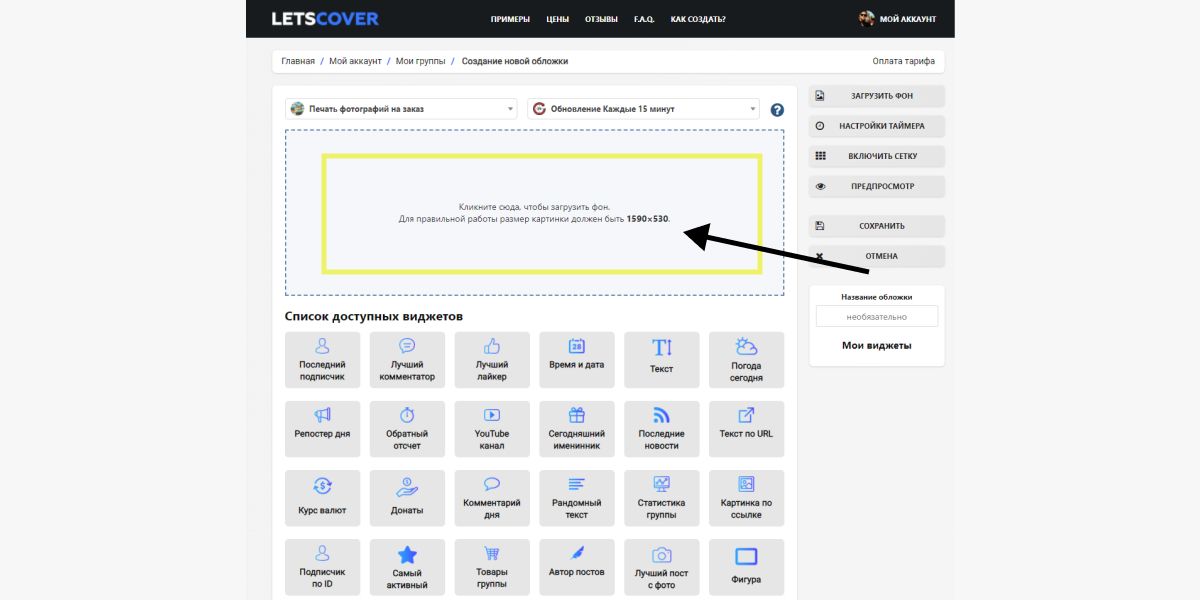1200x600 pixels.
Task: Add the Курс валют widget
Action: (x=322, y=498)
